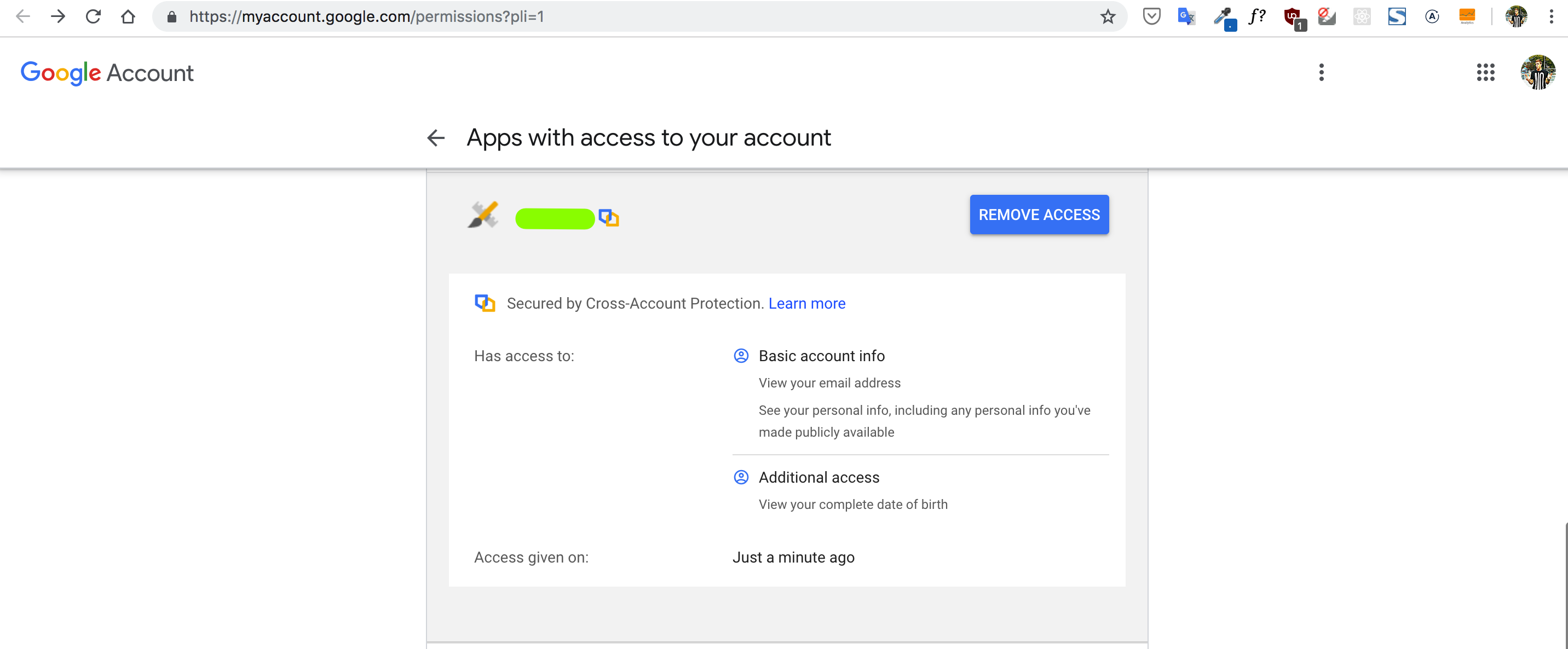
Task: Select the Basic account info heading
Action: [821, 356]
